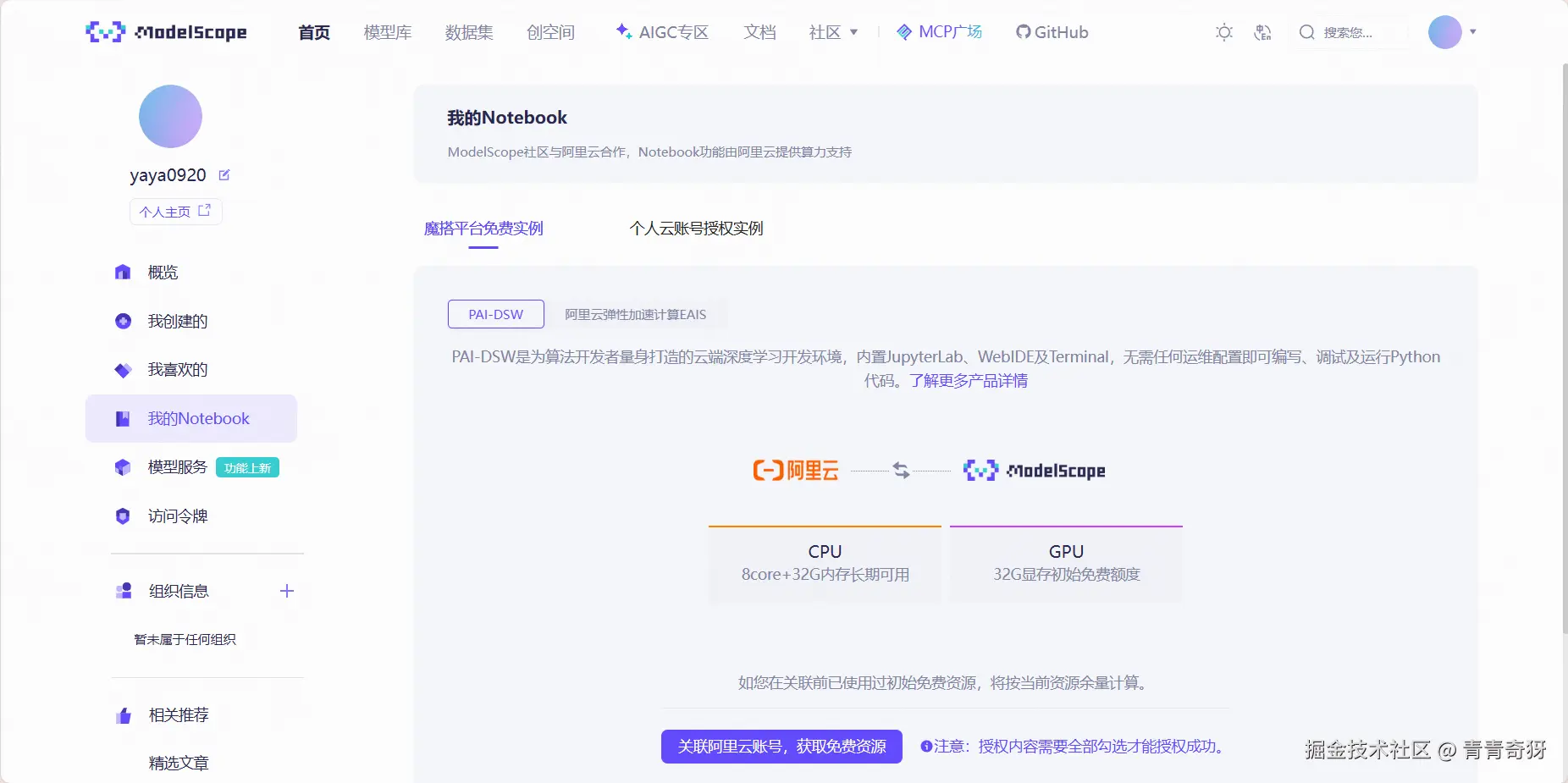Viewport: 1568px width, 783px height.
Task: Click the search magnifier icon
Action: 1306,32
